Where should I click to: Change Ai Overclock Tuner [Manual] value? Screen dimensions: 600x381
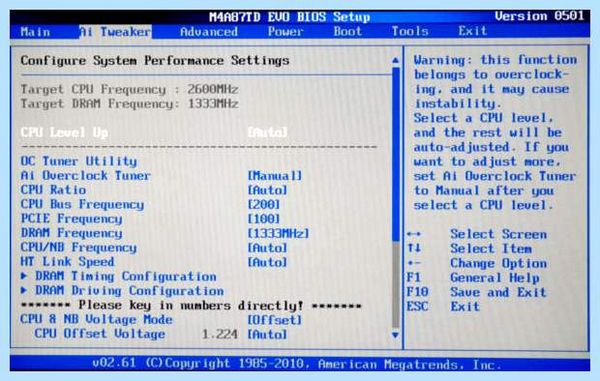(274, 176)
